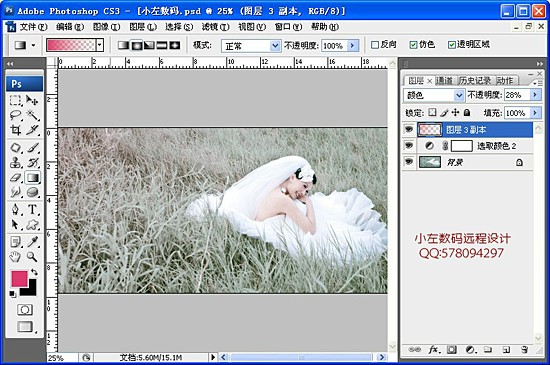
Task: Select the Slice tool
Action: click(x=32, y=130)
